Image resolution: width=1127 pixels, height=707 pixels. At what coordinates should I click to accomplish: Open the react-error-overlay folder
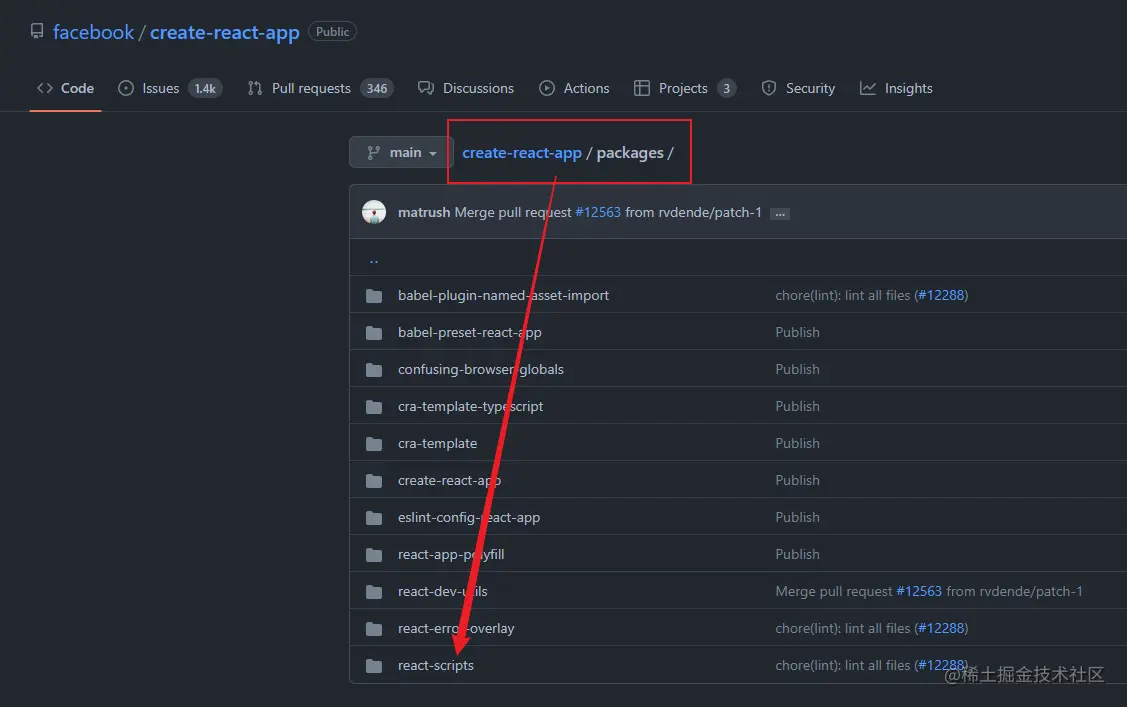coord(456,629)
